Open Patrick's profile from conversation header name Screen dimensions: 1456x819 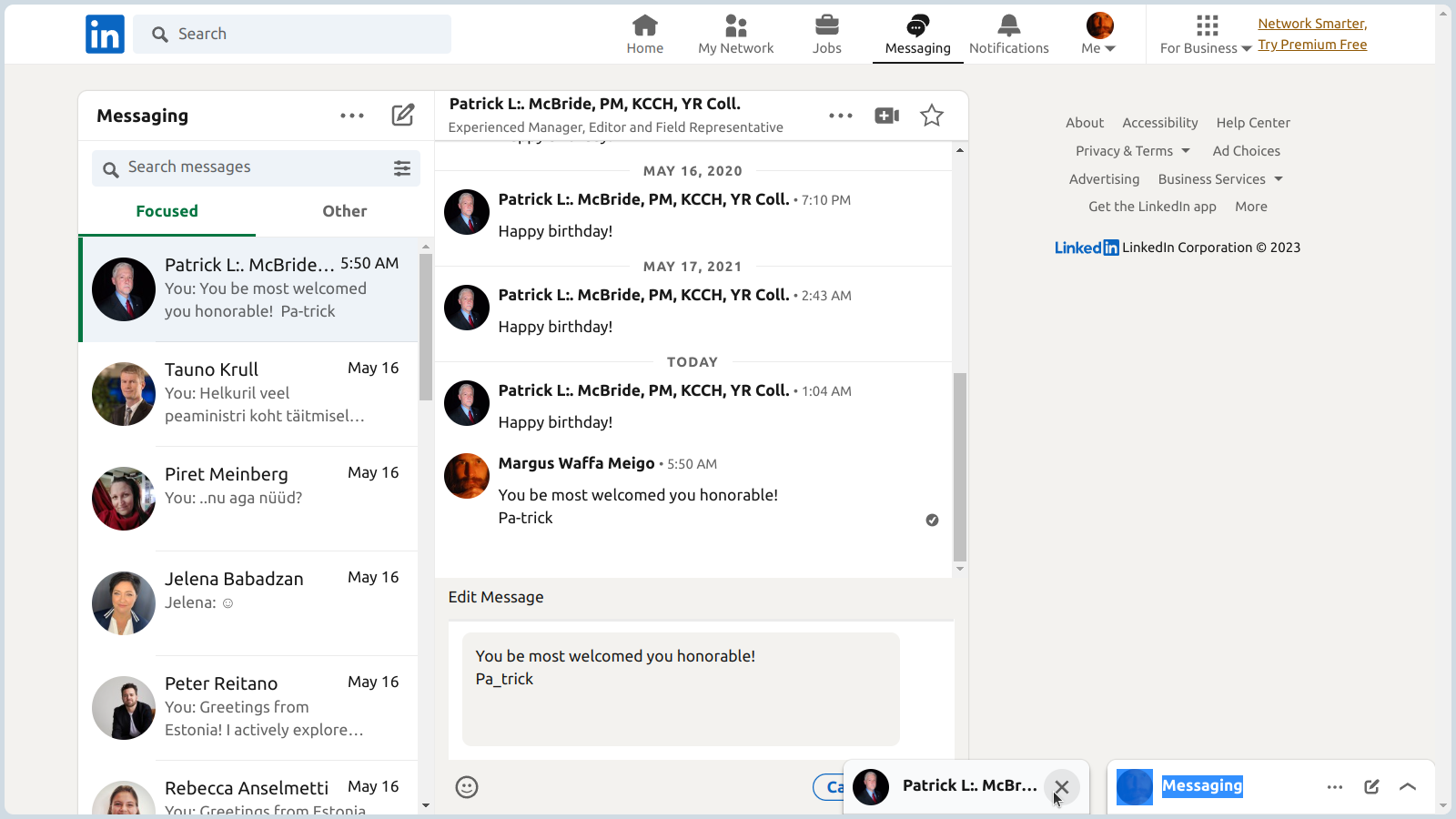595,104
